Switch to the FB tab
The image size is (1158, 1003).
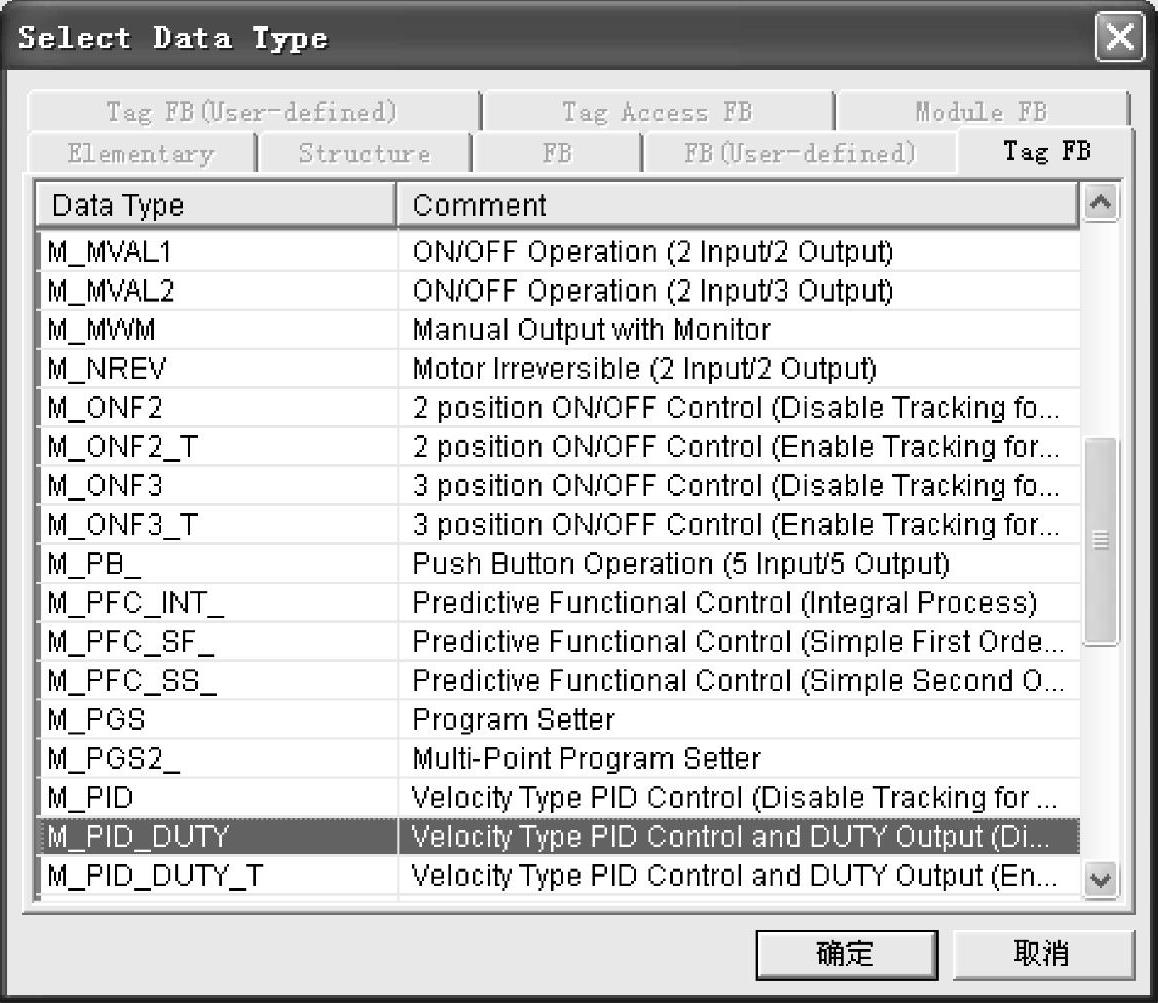coord(557,154)
